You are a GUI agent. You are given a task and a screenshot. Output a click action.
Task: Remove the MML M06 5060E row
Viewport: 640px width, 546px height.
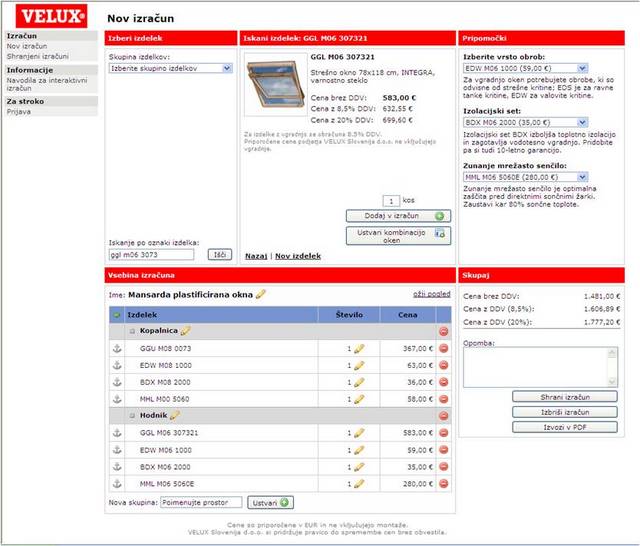tap(443, 483)
